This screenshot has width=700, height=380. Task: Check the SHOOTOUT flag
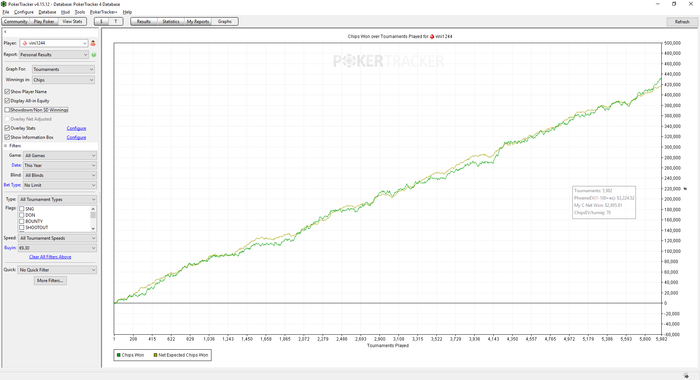click(x=21, y=228)
